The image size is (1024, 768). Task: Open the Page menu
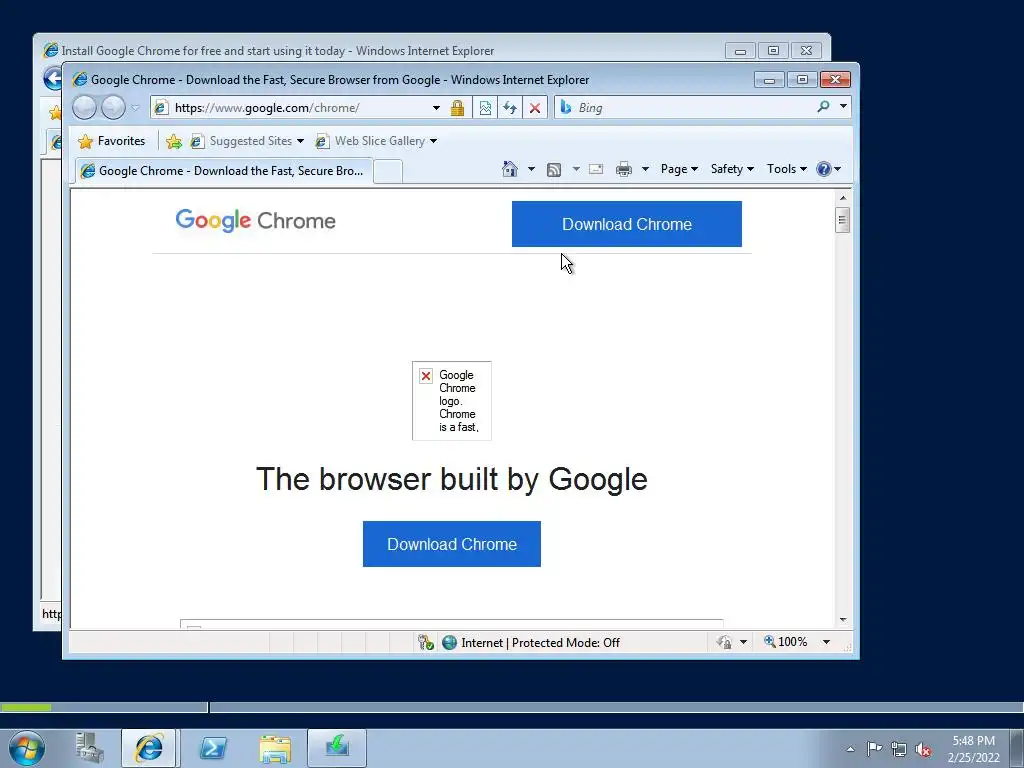pos(679,169)
